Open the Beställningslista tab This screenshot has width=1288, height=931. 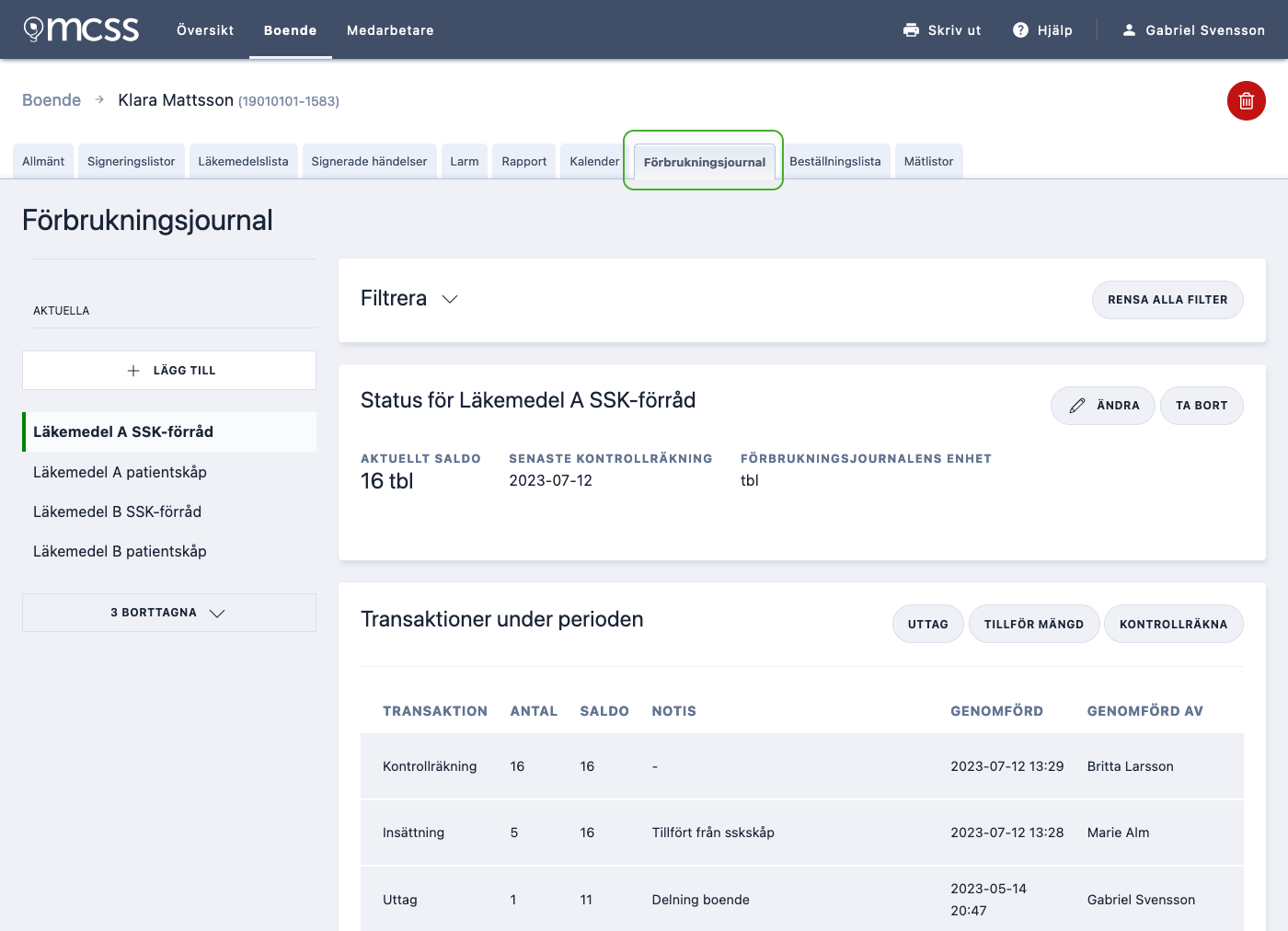[x=835, y=161]
